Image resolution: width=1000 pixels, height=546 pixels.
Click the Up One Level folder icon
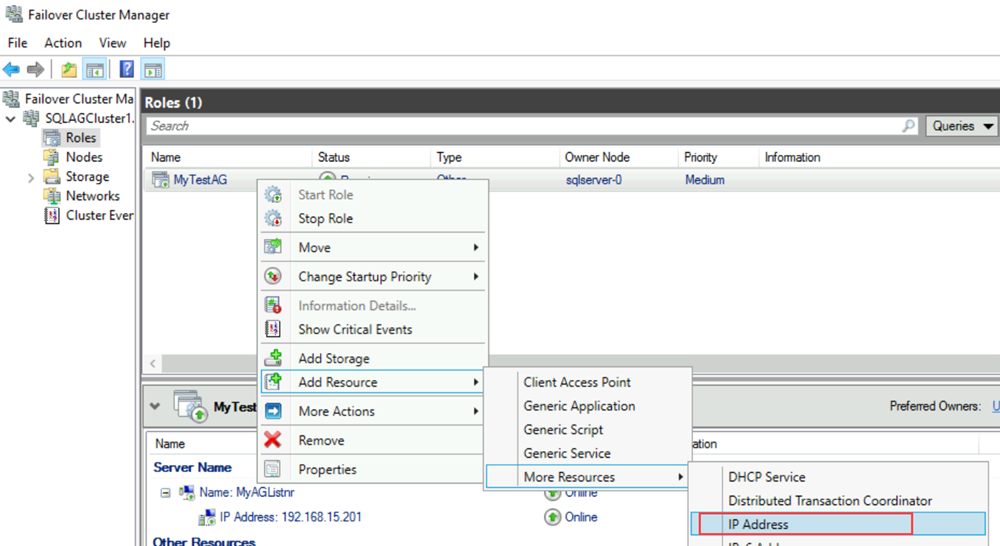coord(68,70)
